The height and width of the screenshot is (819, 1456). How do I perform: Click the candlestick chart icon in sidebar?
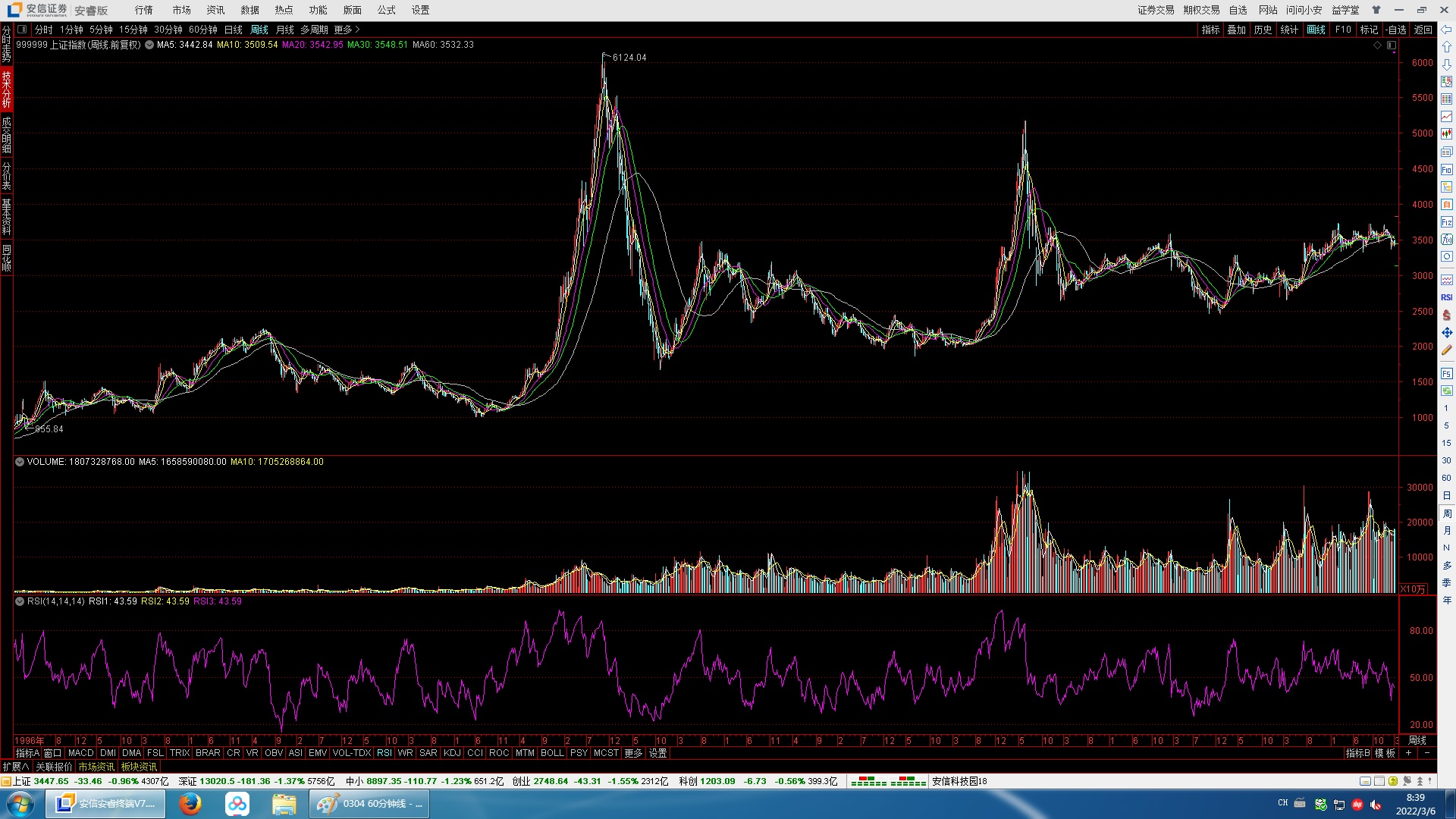click(x=1446, y=134)
